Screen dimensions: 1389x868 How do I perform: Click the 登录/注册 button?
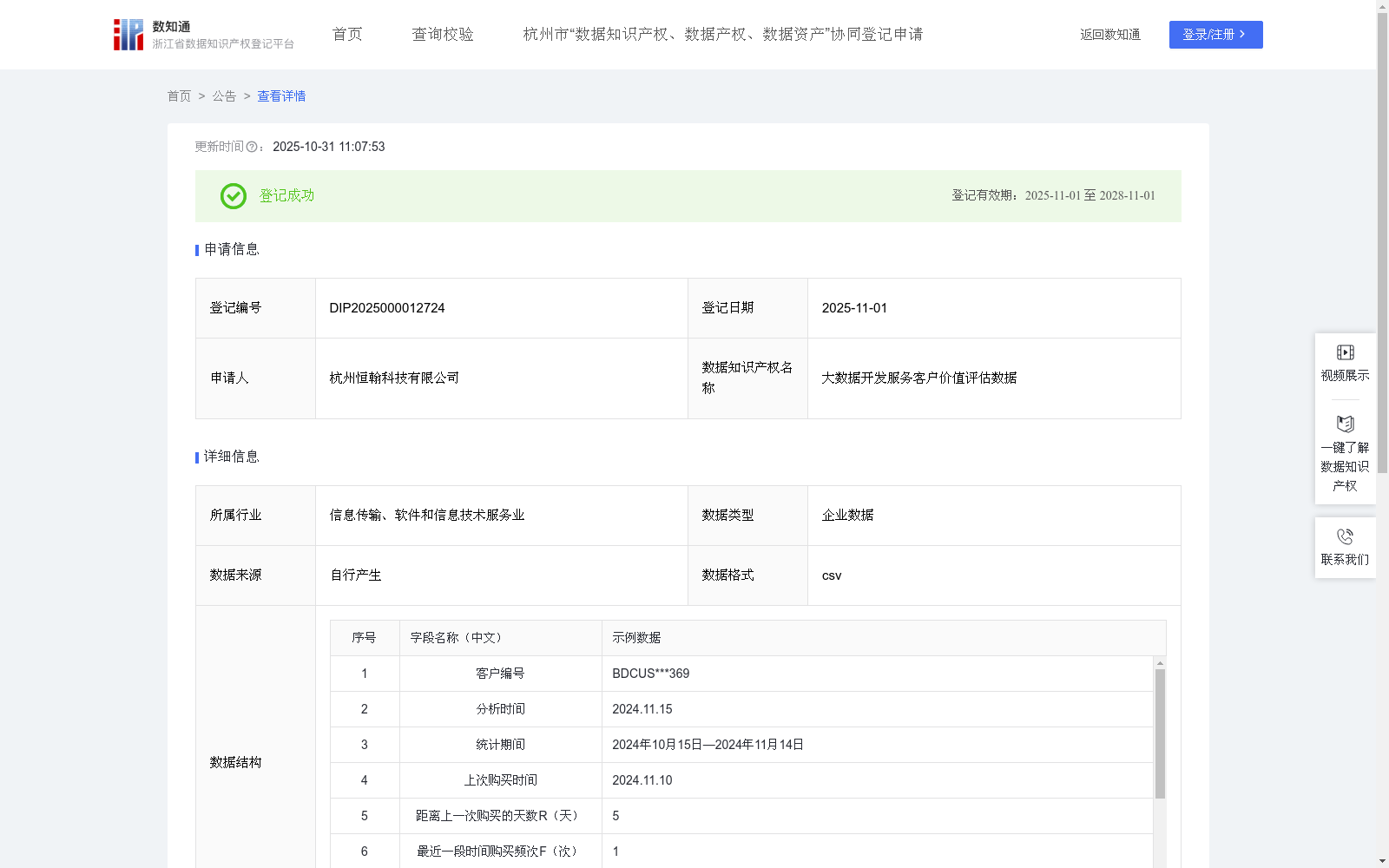coord(1215,35)
